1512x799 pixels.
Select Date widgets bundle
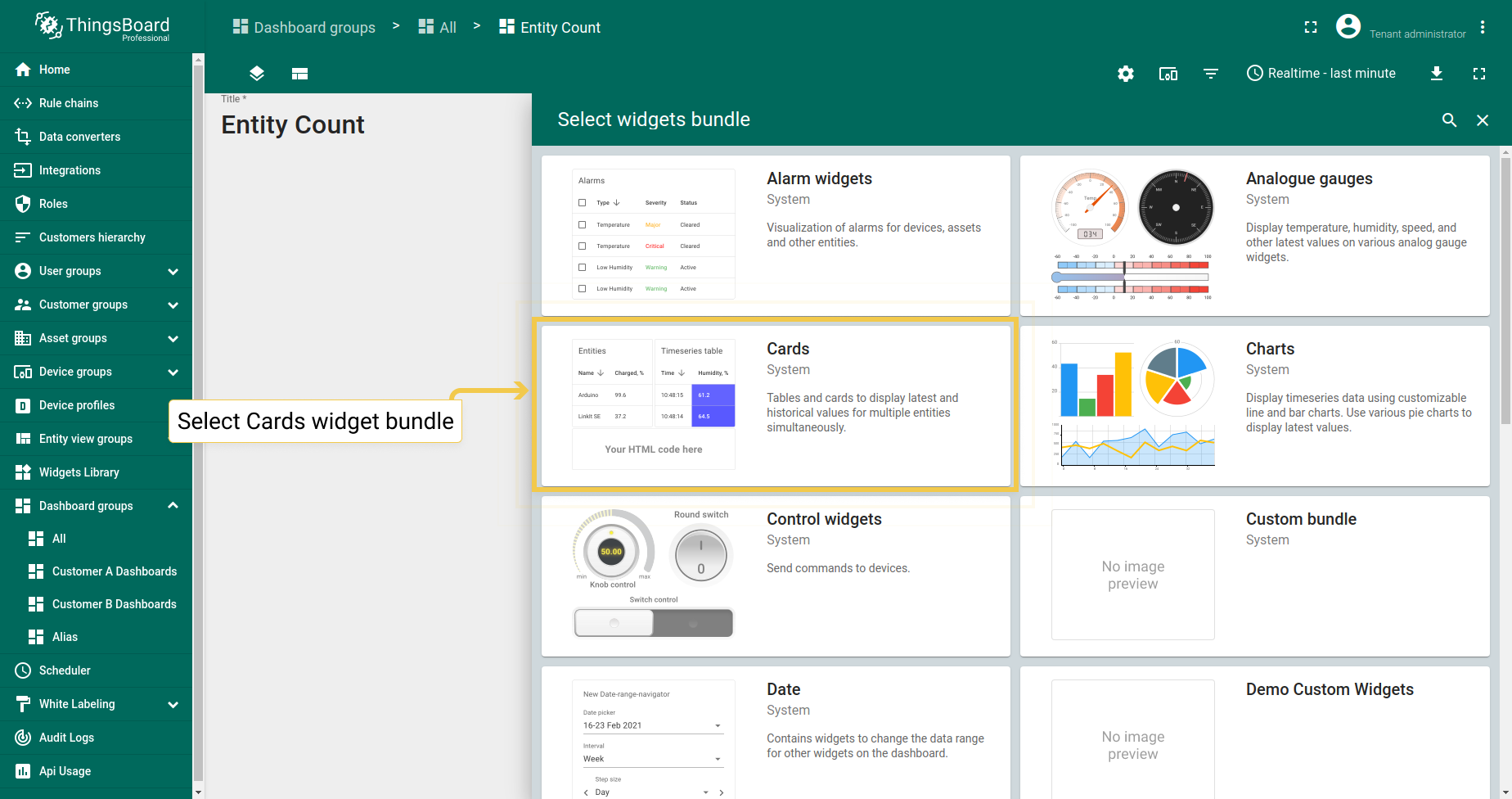tap(776, 733)
